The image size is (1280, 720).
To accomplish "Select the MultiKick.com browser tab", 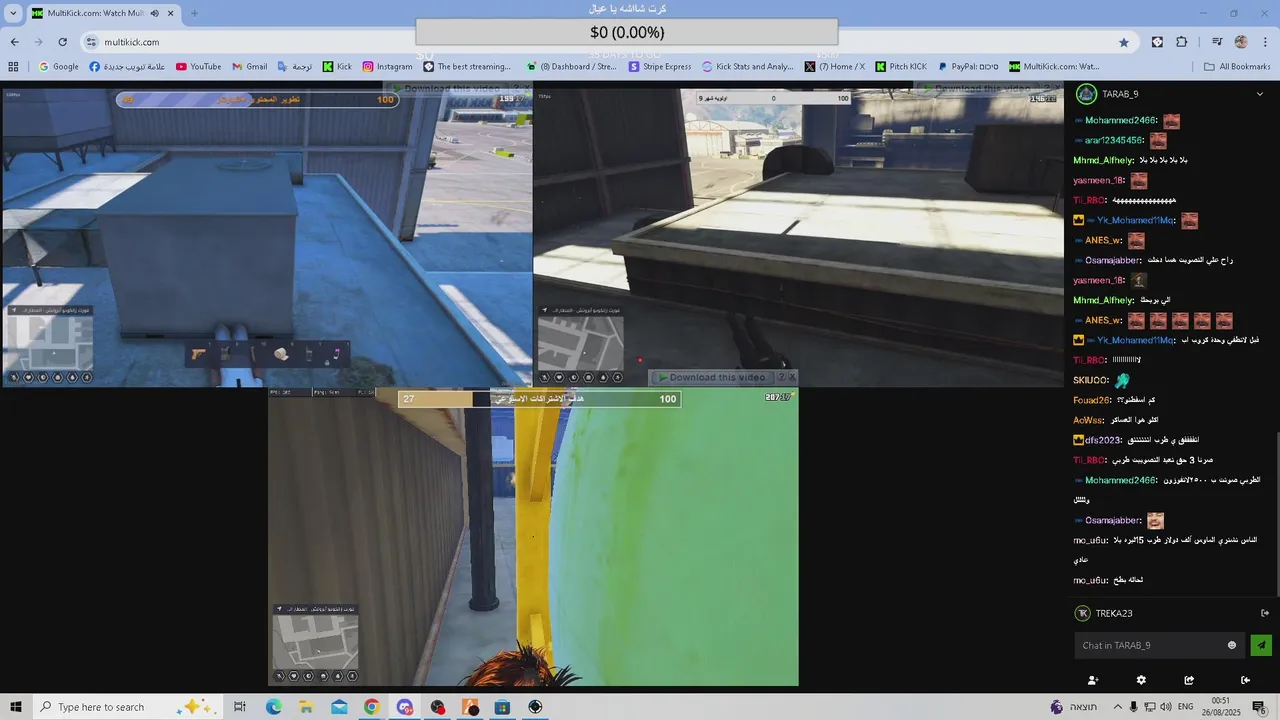I will coord(103,13).
